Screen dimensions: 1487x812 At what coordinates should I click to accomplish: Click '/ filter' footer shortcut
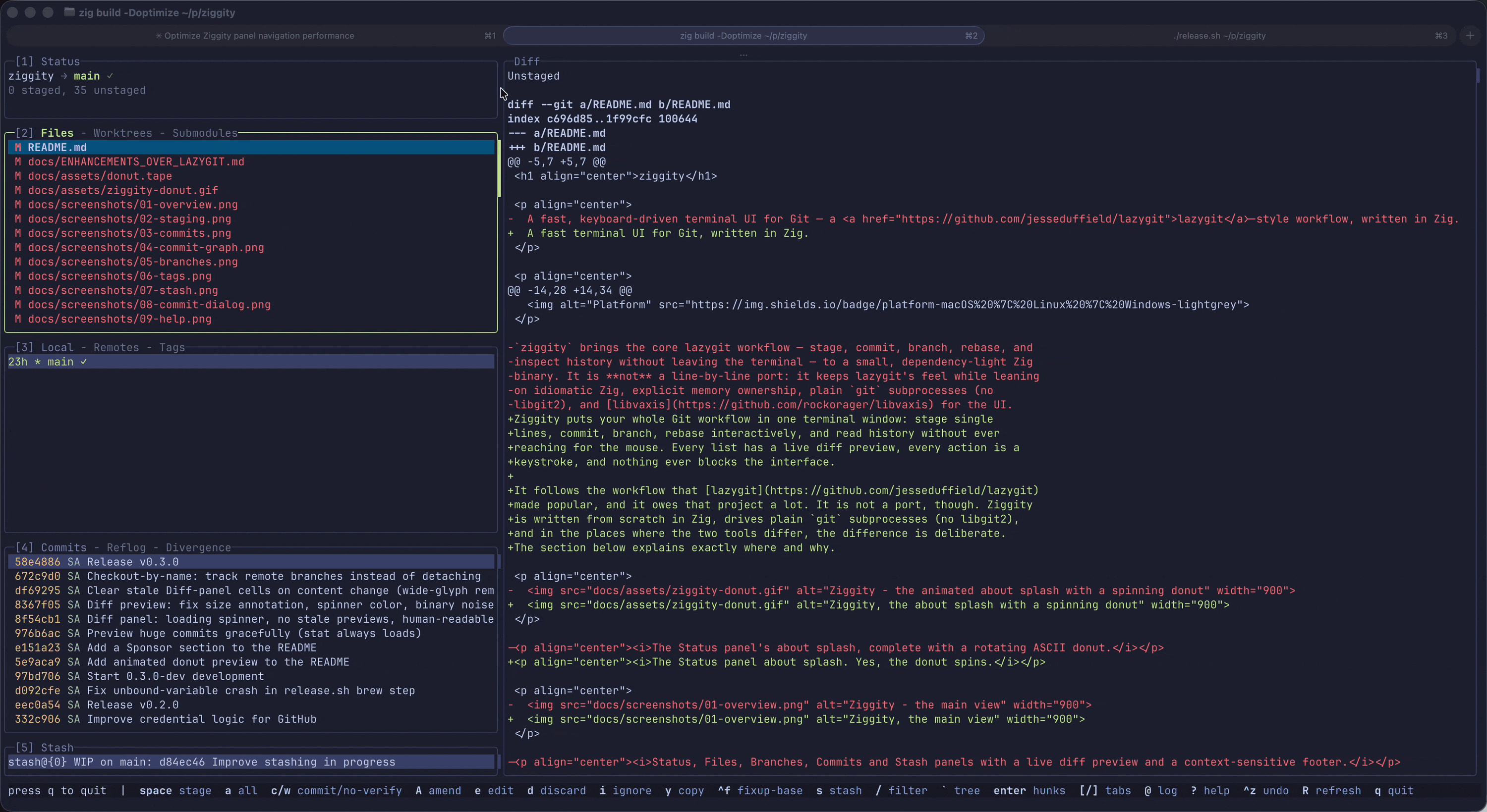click(901, 790)
